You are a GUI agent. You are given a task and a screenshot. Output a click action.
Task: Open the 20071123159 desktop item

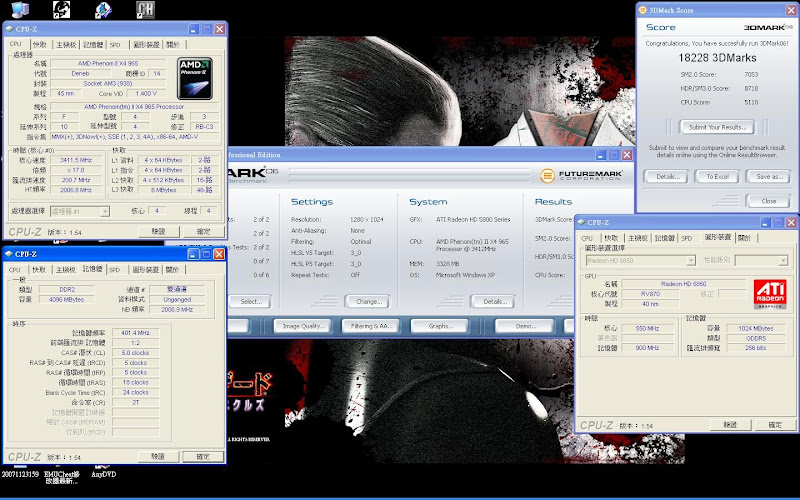[20, 474]
